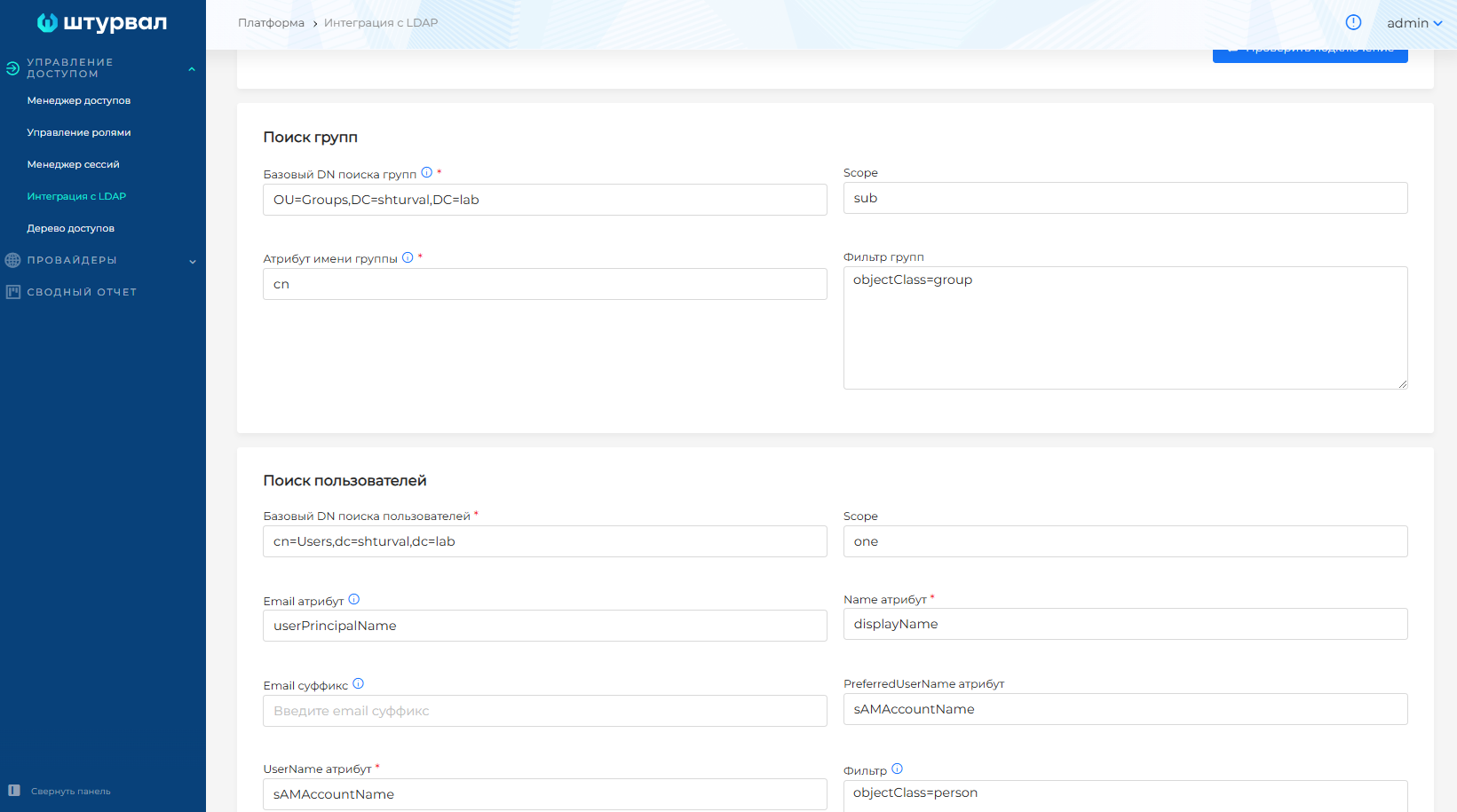1457x812 pixels.
Task: Click info icon next to Фильтр label
Action: pos(897,769)
